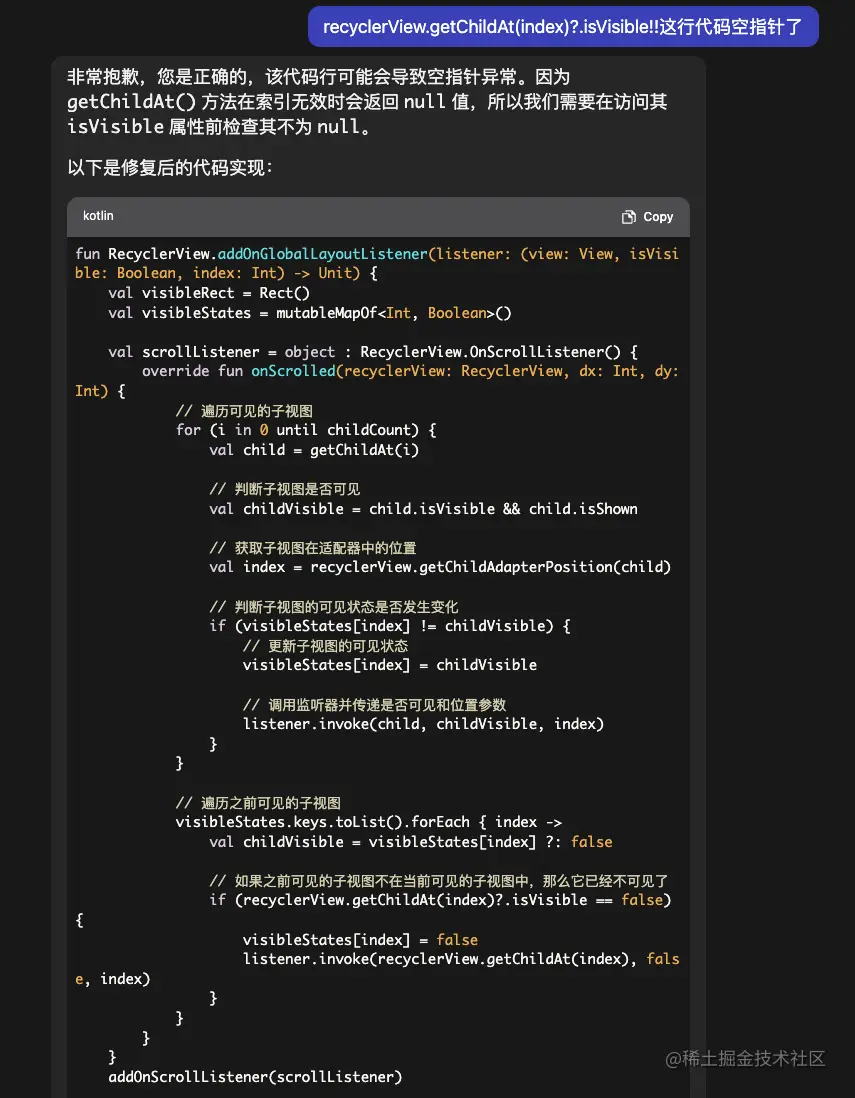Viewport: 855px width, 1098px height.
Task: Click the user question bubble about空指针
Action: click(x=562, y=26)
